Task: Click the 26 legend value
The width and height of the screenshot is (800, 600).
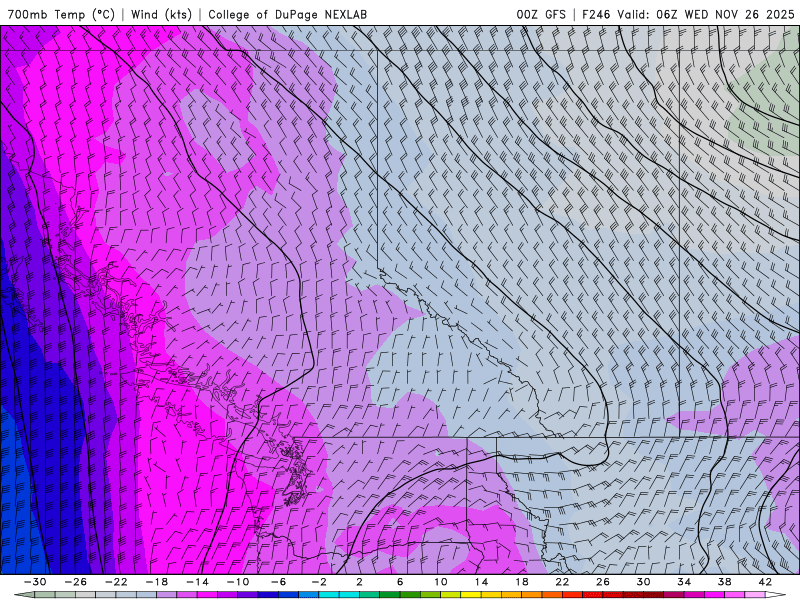Action: [x=603, y=582]
